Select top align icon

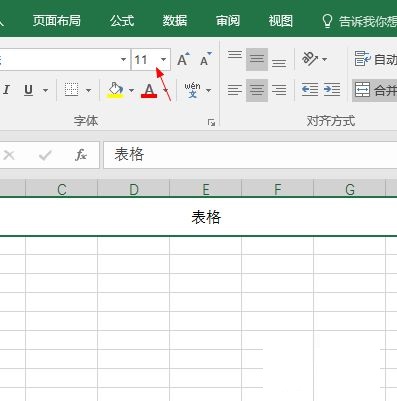pyautogui.click(x=235, y=55)
